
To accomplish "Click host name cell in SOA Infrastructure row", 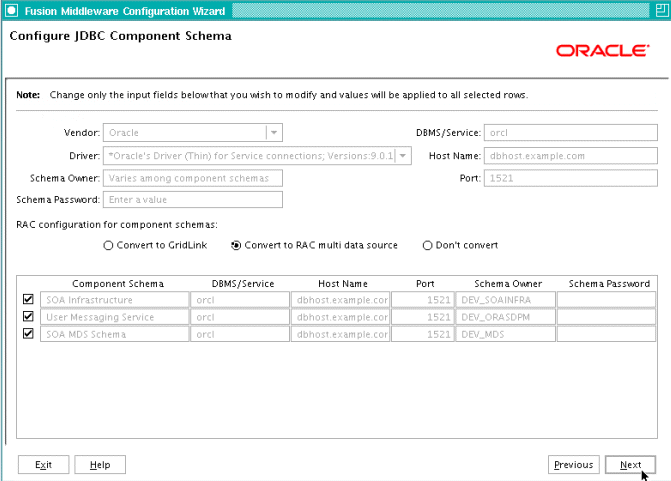I will tap(340, 300).
